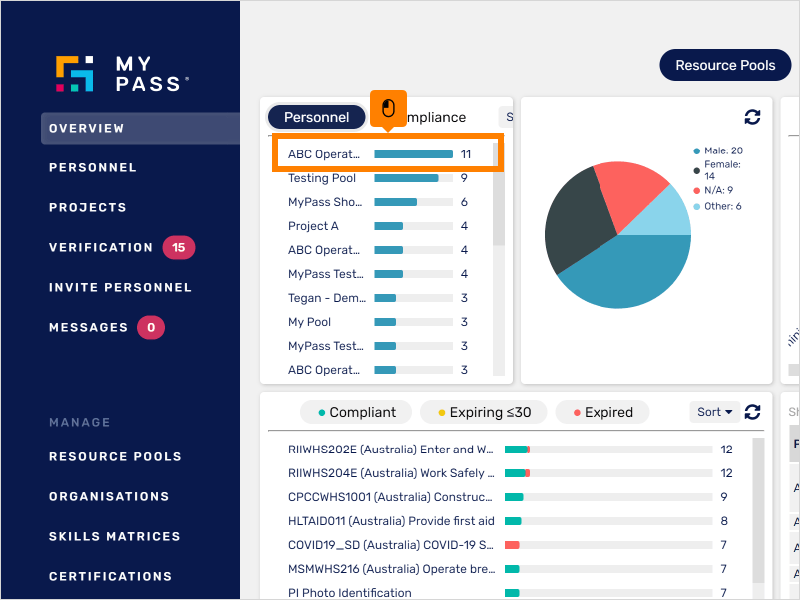Open the Sort dropdown
Image resolution: width=800 pixels, height=600 pixels.
coord(714,412)
